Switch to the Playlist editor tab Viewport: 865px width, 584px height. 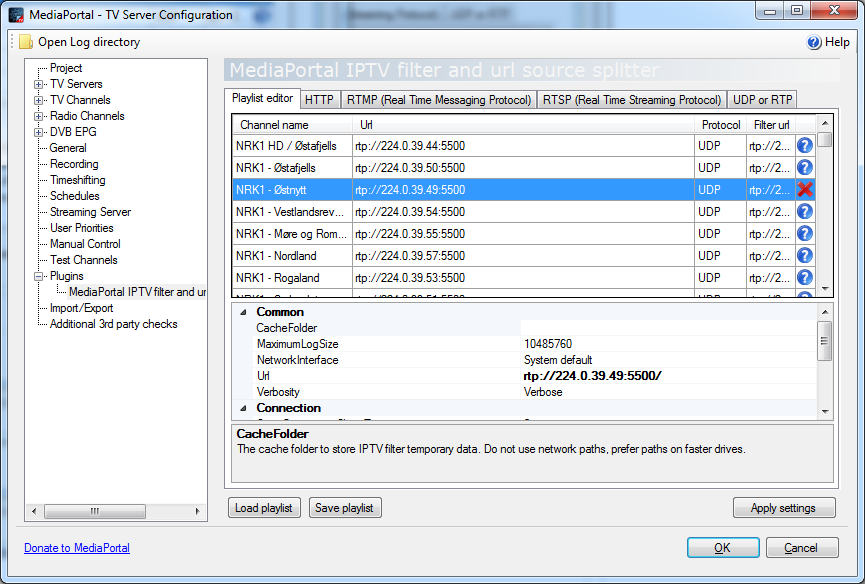pyautogui.click(x=263, y=98)
